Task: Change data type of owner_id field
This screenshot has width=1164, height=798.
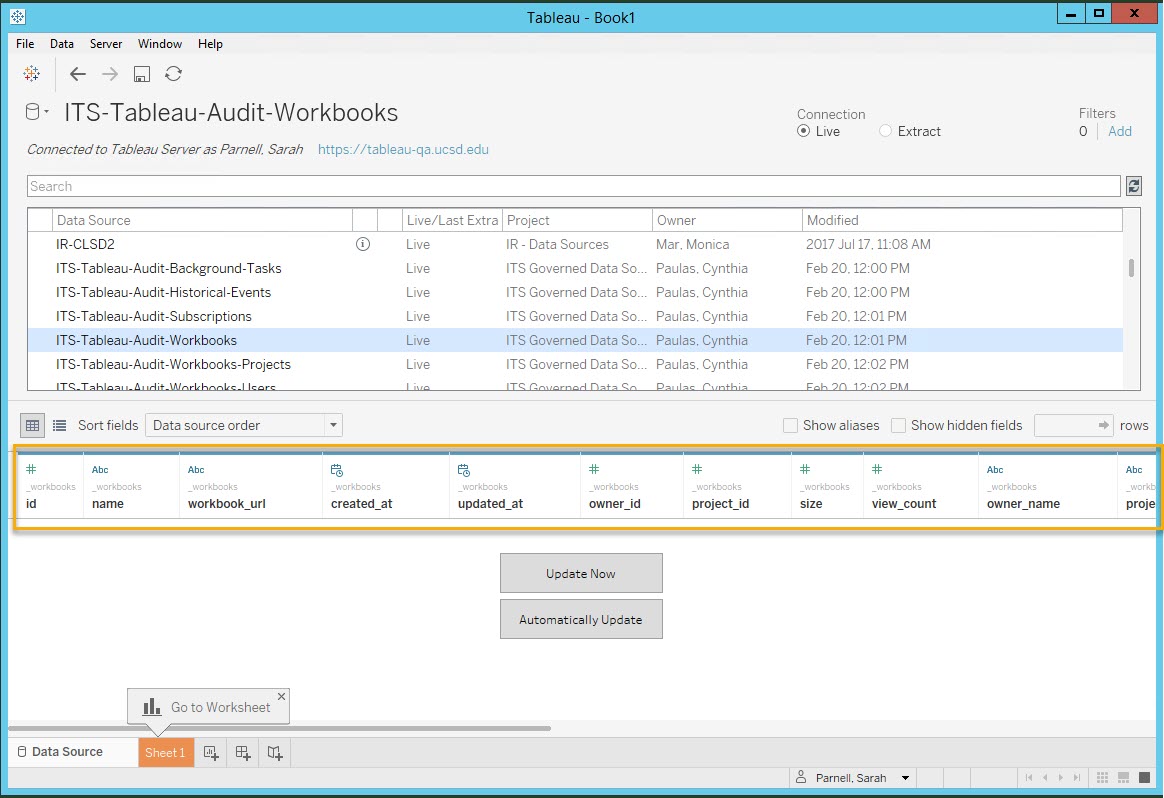Action: pyautogui.click(x=594, y=469)
